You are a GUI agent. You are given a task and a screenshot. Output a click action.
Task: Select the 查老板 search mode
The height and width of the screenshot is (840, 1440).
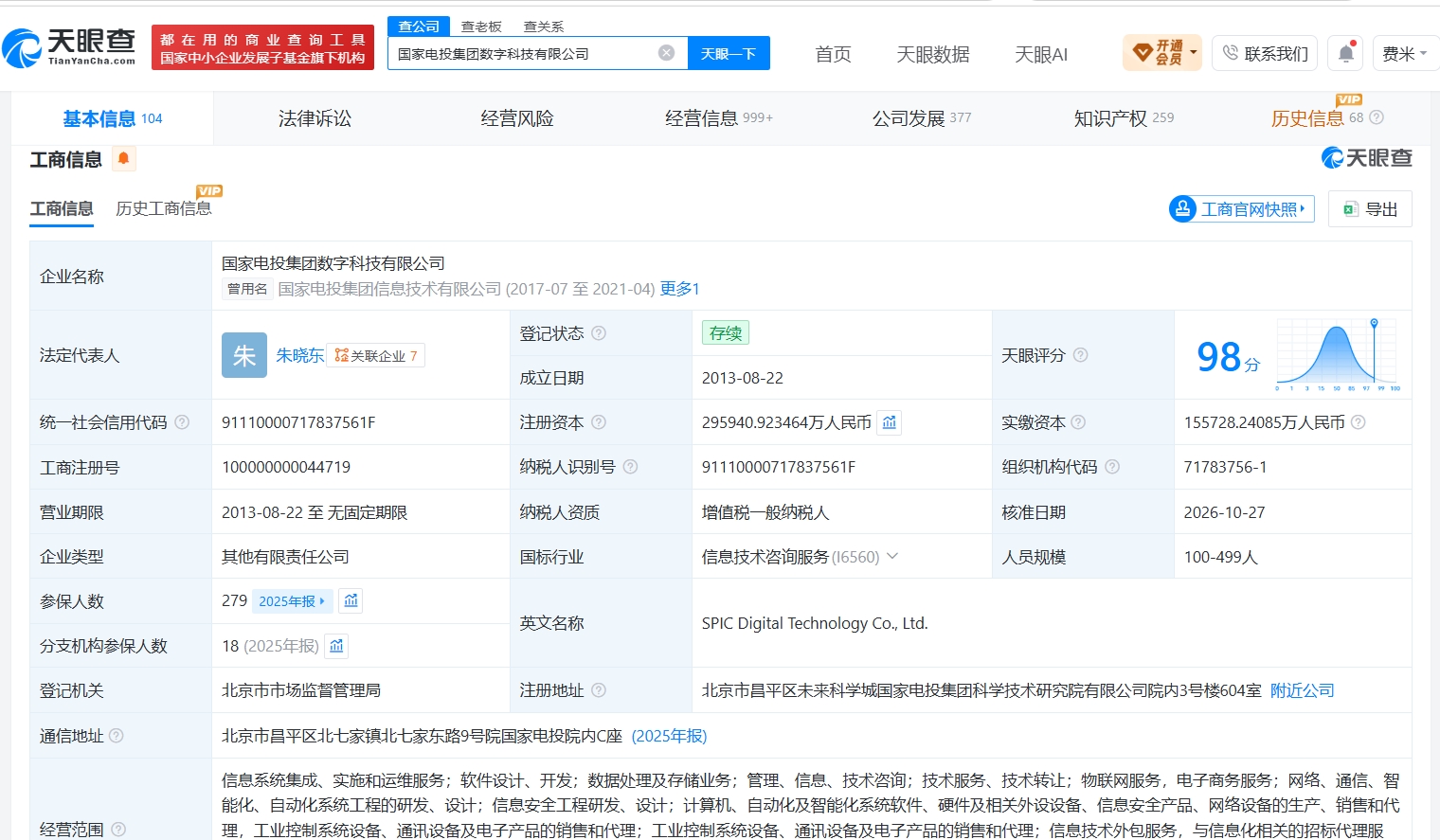[x=481, y=27]
